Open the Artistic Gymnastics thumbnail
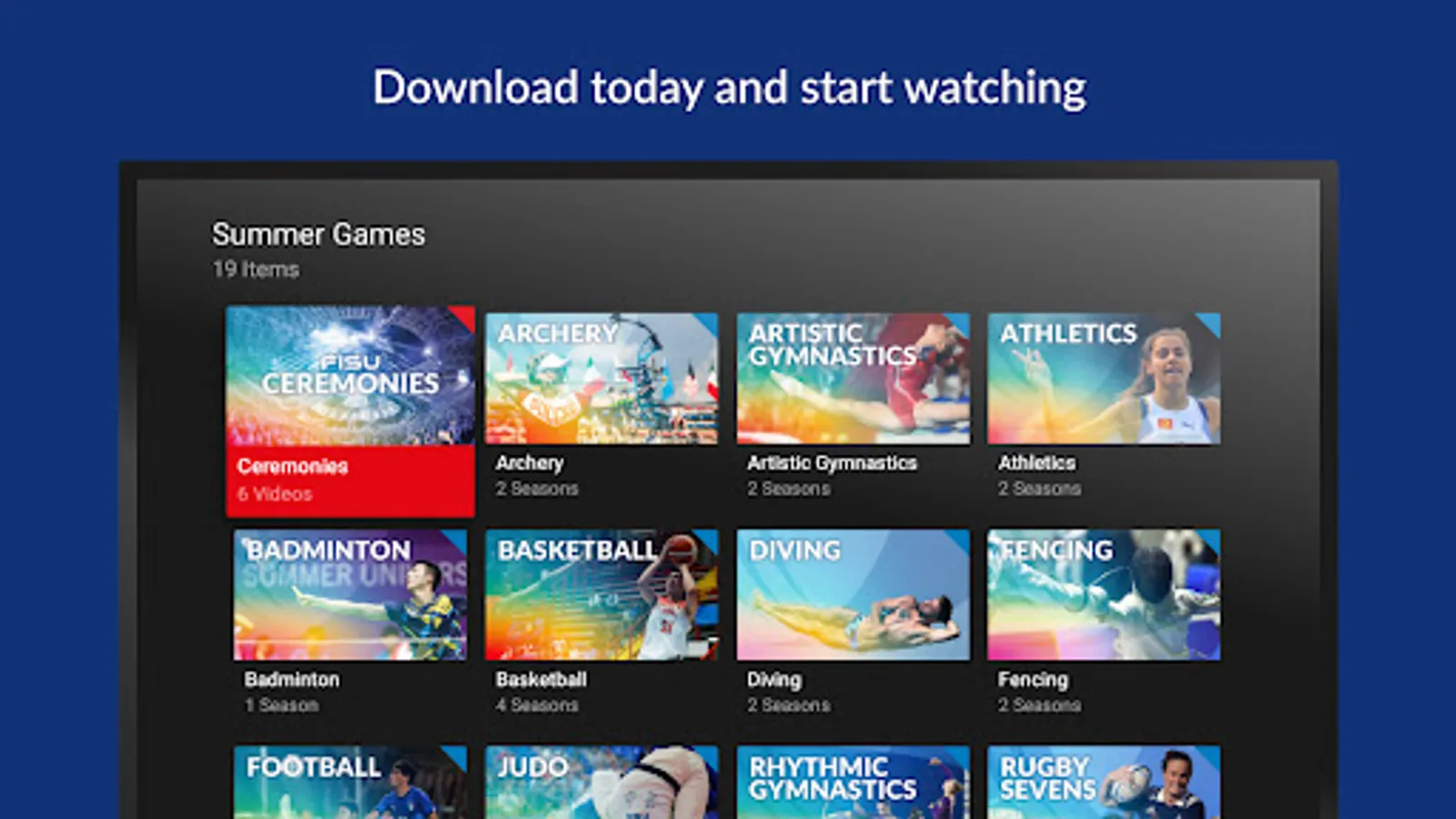1456x819 pixels. pyautogui.click(x=853, y=379)
